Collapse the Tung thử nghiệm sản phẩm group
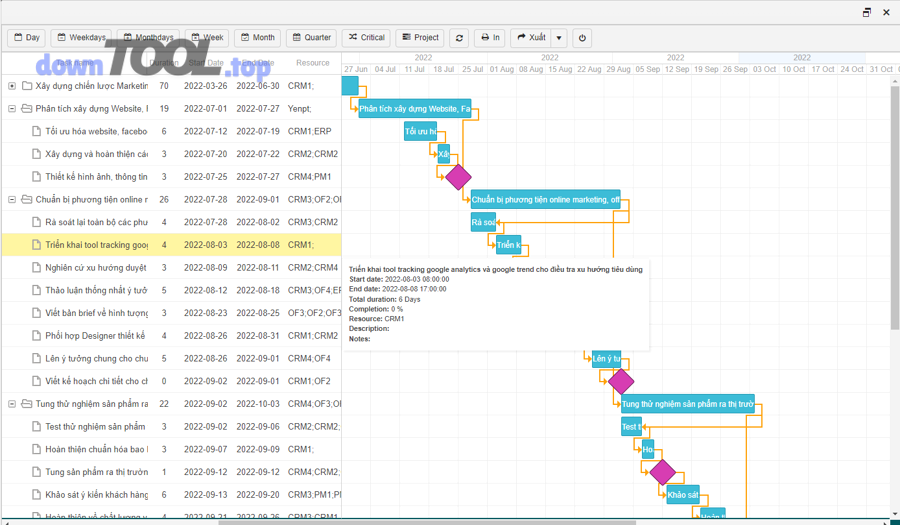 [x=12, y=404]
